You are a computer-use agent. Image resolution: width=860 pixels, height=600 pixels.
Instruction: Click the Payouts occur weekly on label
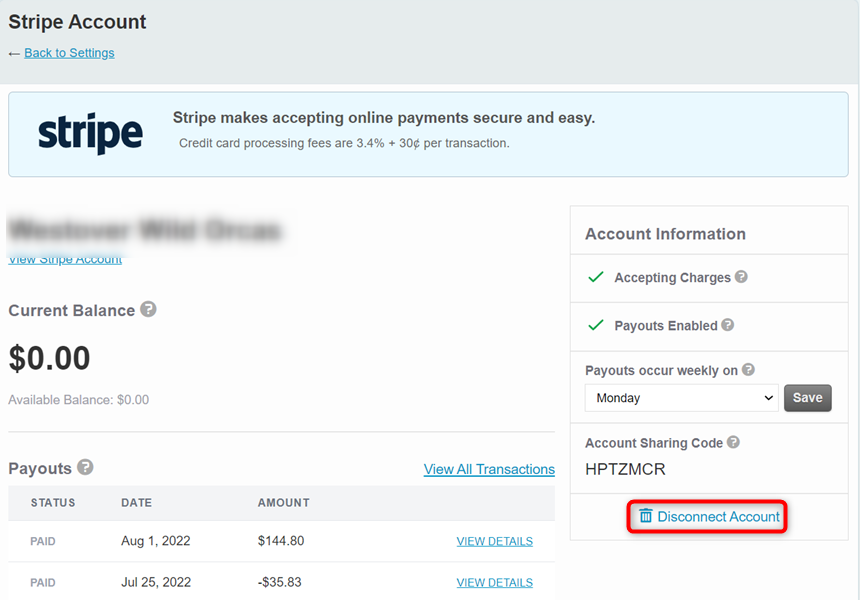tap(661, 371)
